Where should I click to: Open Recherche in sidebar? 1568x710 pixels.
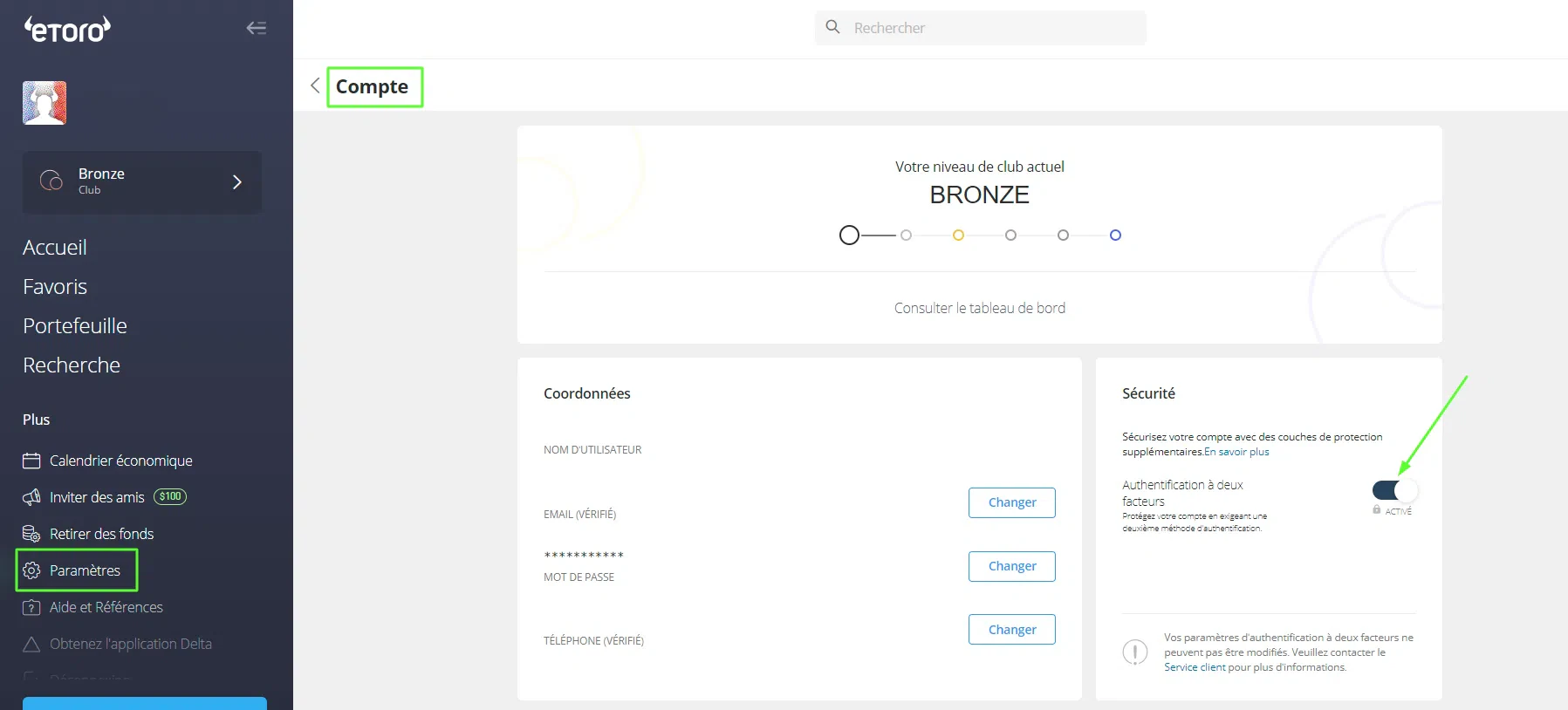(72, 365)
